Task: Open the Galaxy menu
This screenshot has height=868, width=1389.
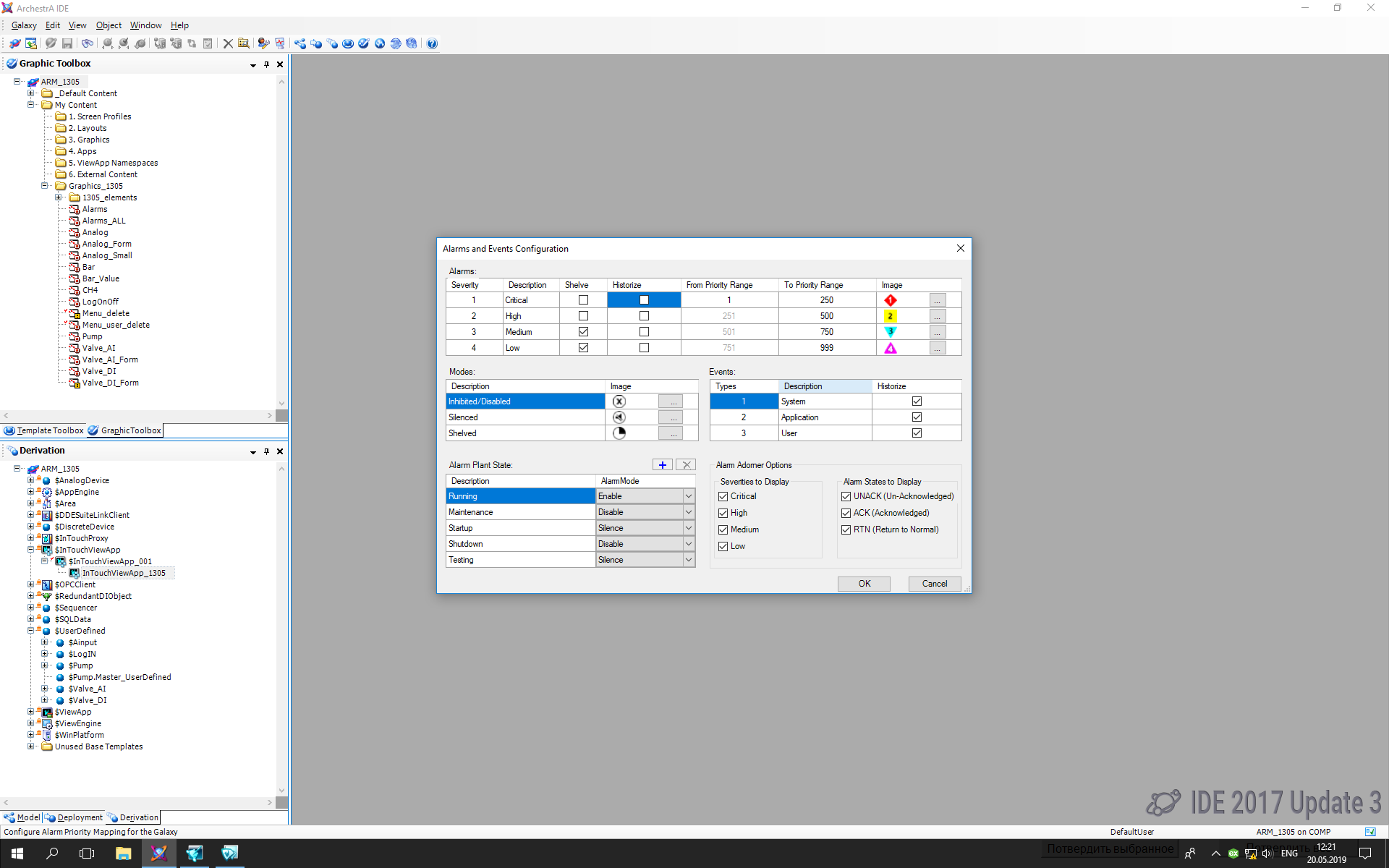Action: tap(24, 25)
